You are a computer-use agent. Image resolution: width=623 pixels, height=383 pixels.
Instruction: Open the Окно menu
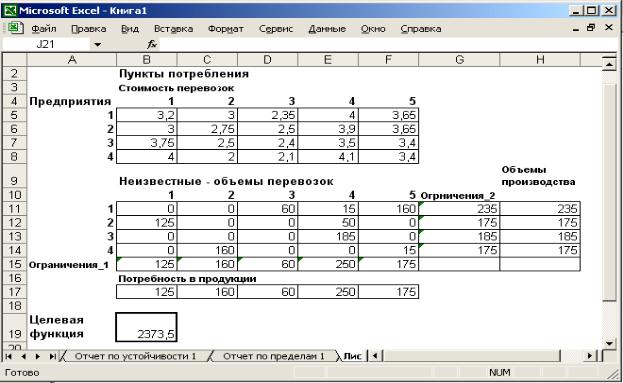(x=373, y=29)
